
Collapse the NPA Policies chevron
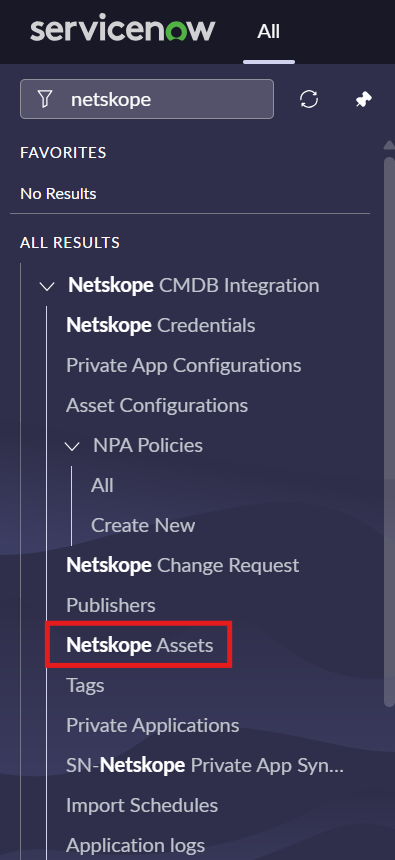72,446
